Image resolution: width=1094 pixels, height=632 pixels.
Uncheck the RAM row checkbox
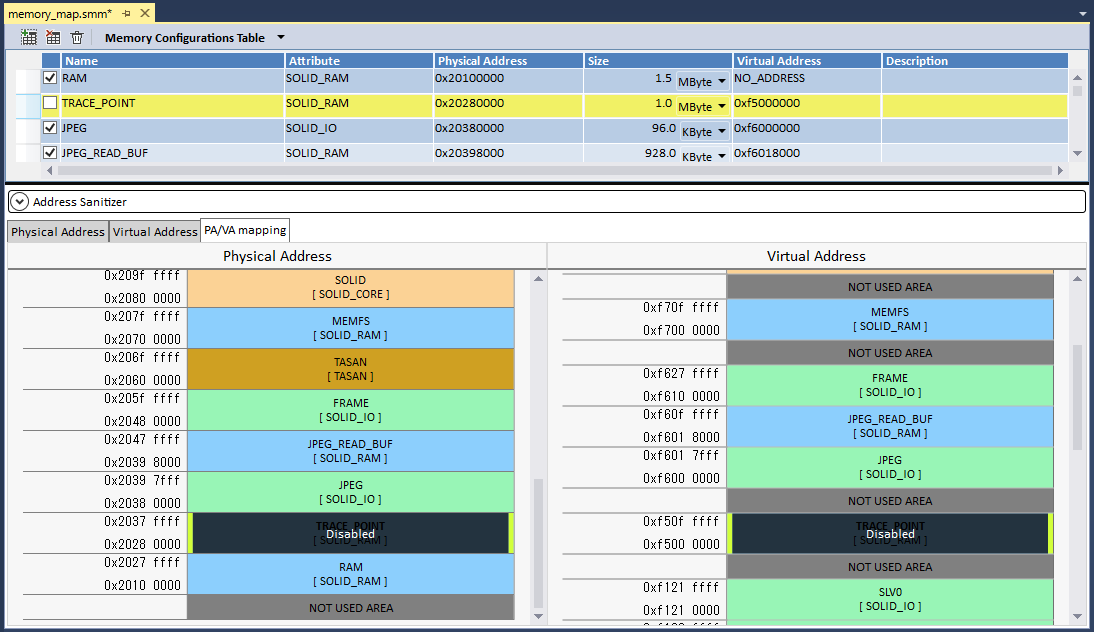[50, 78]
